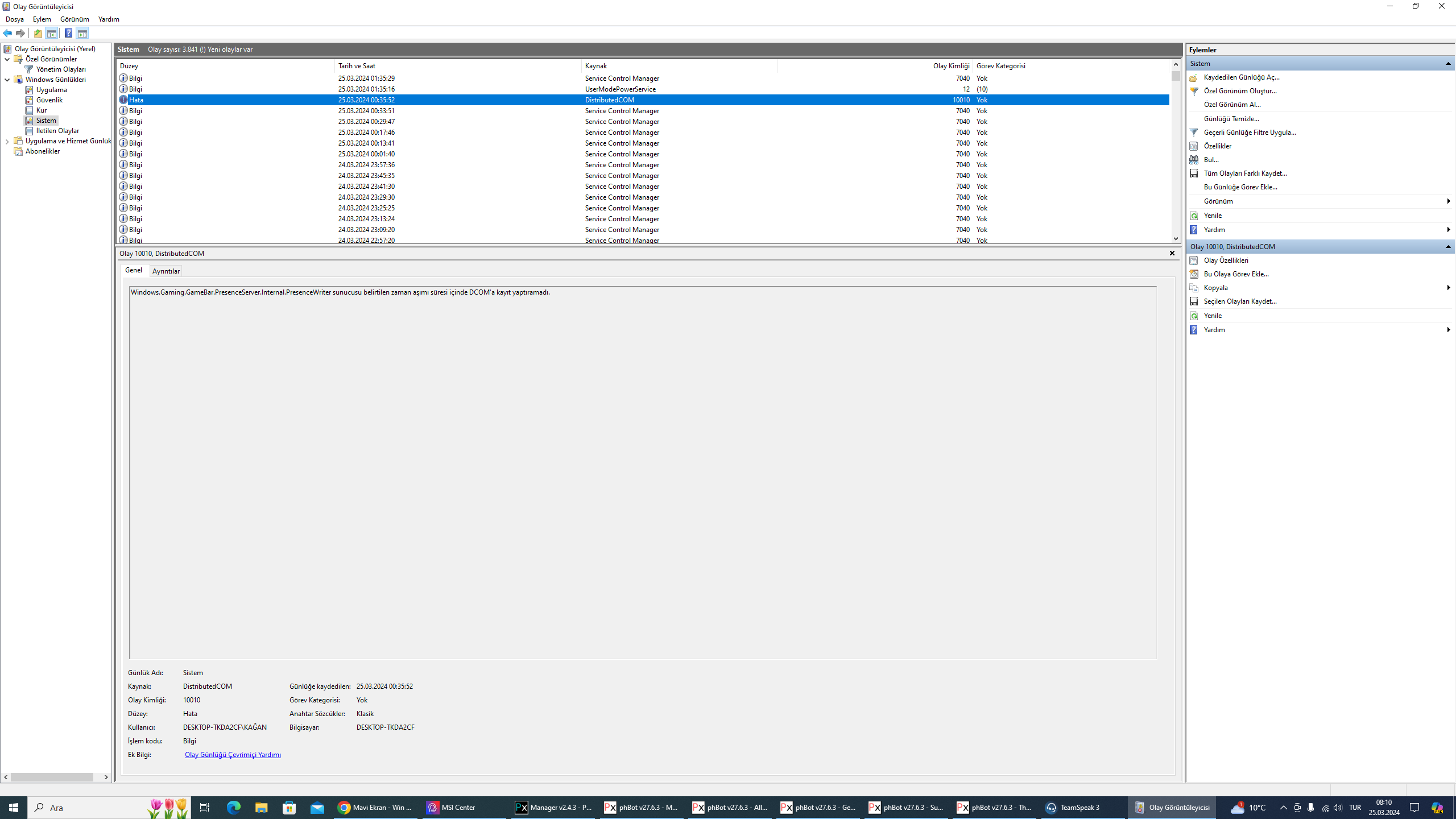Click Günlüğü Temizle action

pyautogui.click(x=1231, y=119)
